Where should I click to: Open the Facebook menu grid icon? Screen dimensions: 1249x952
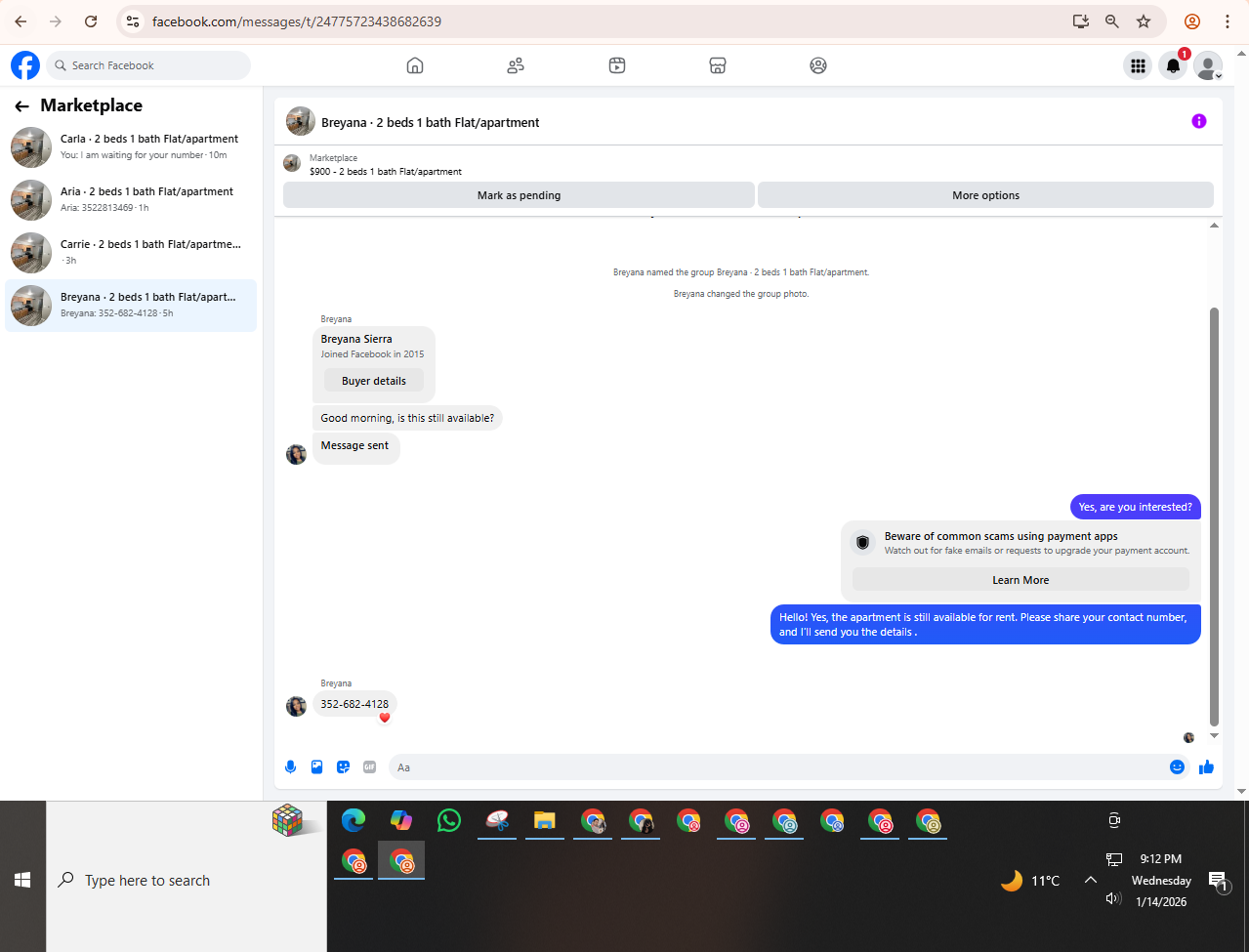click(x=1138, y=65)
